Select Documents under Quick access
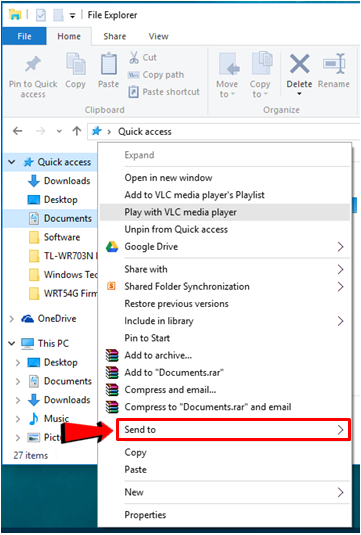361x535 pixels. pyautogui.click(x=68, y=218)
